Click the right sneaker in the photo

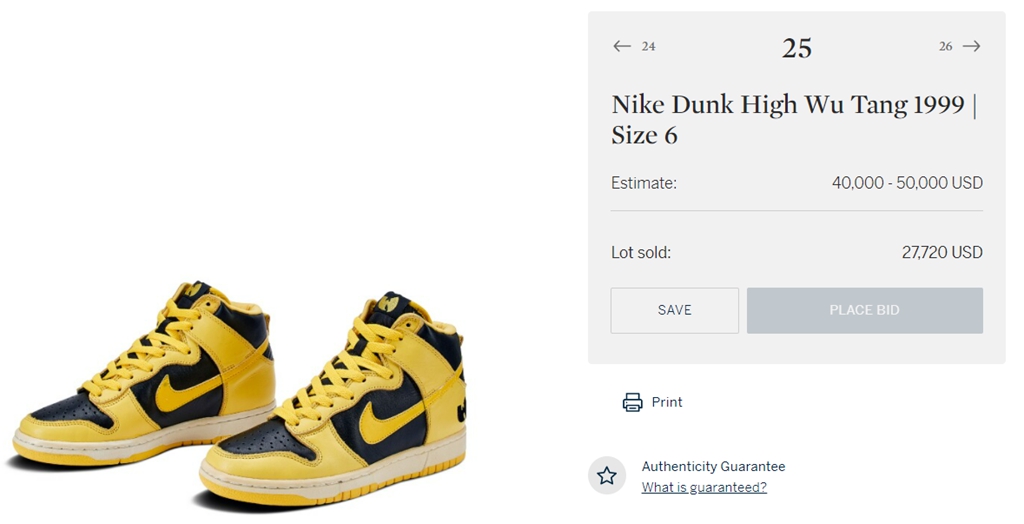(340, 410)
